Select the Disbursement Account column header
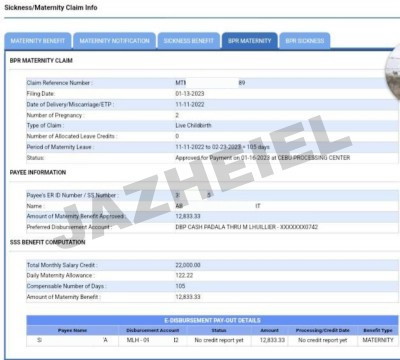 (153, 330)
